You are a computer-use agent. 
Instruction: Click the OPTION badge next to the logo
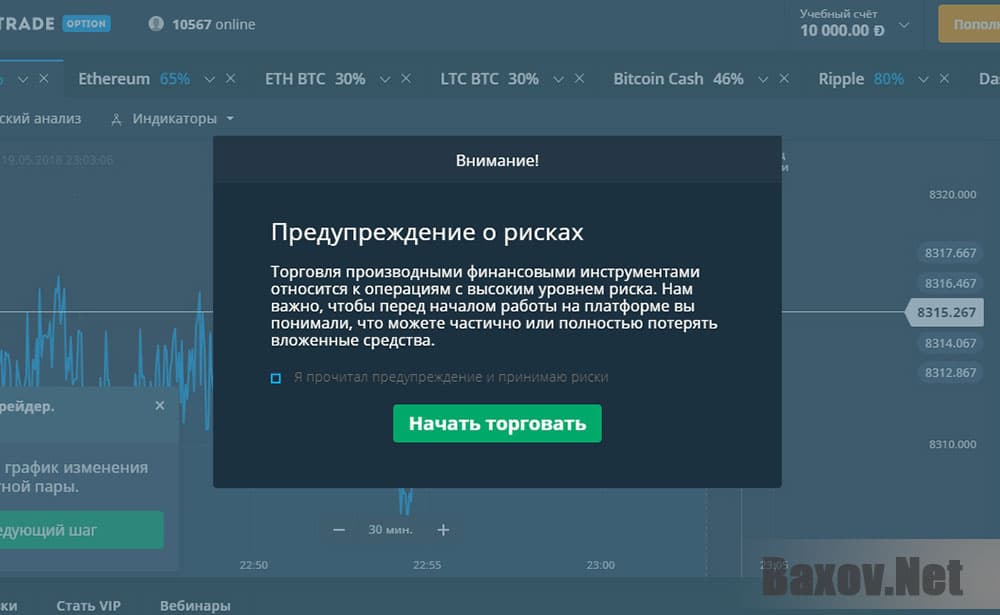point(86,23)
